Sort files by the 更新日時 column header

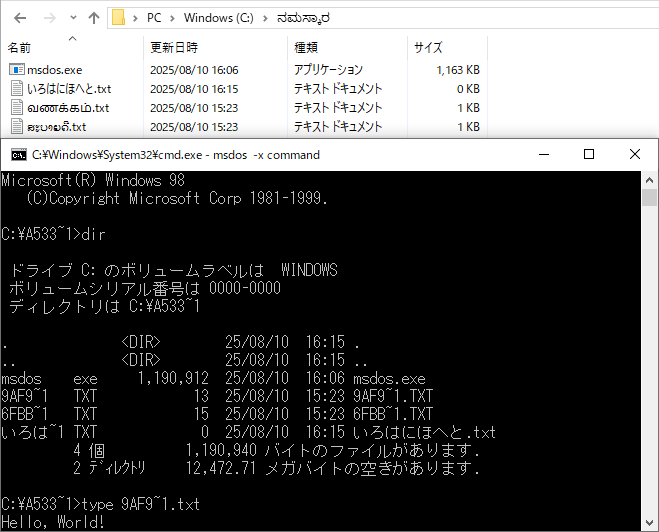click(x=174, y=47)
